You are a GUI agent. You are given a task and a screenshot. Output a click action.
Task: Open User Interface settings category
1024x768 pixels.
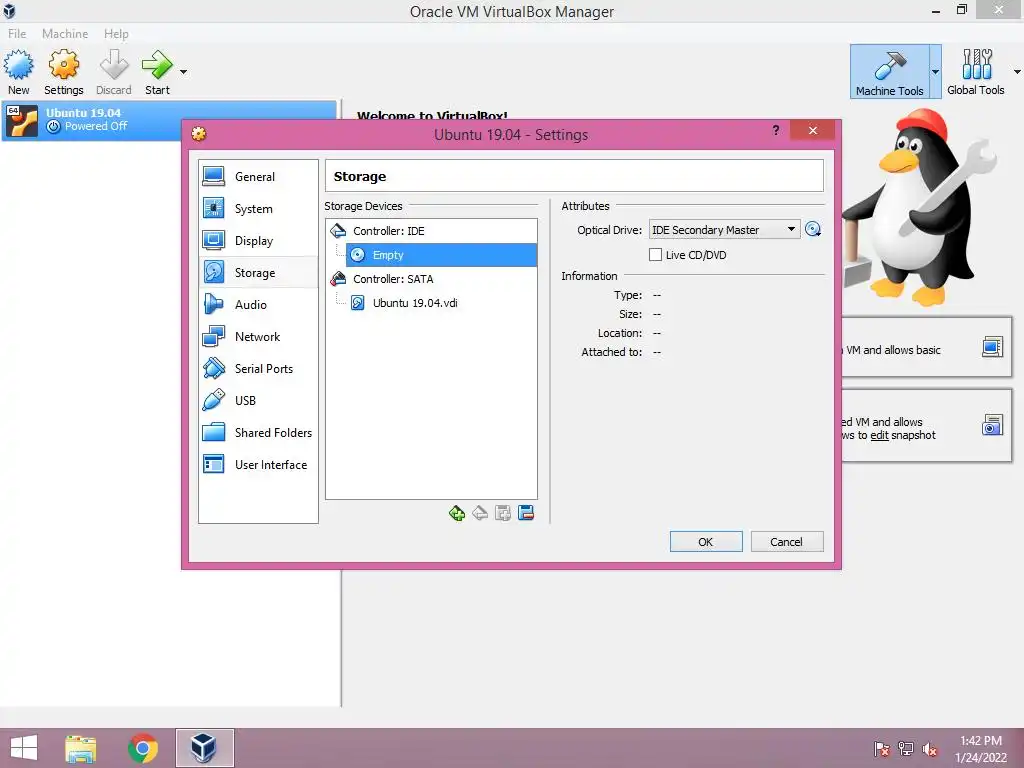pos(258,464)
